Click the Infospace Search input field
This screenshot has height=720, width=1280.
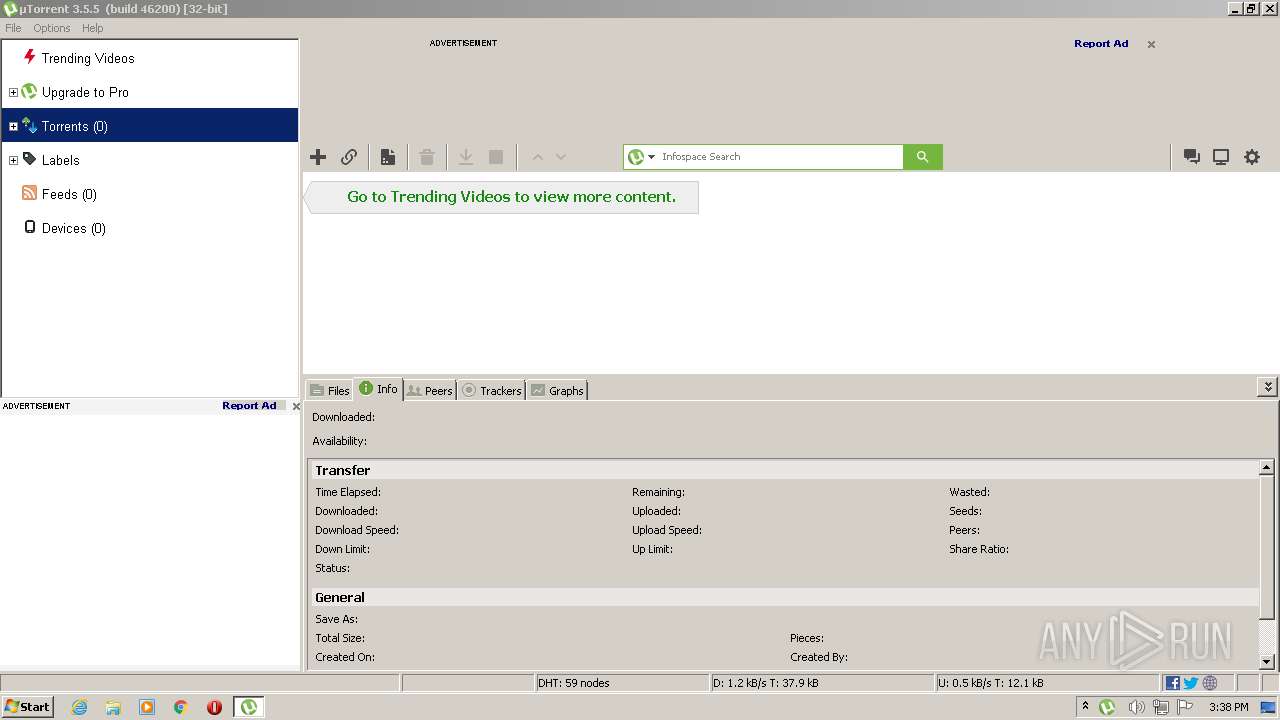tap(780, 157)
